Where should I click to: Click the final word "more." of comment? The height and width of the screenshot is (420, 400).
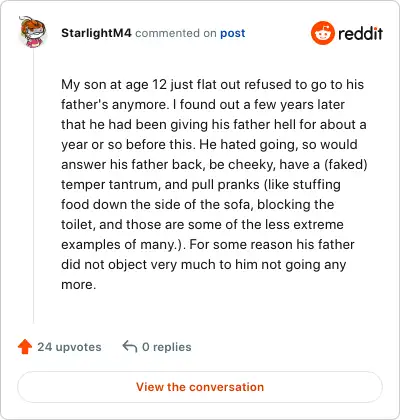79,285
